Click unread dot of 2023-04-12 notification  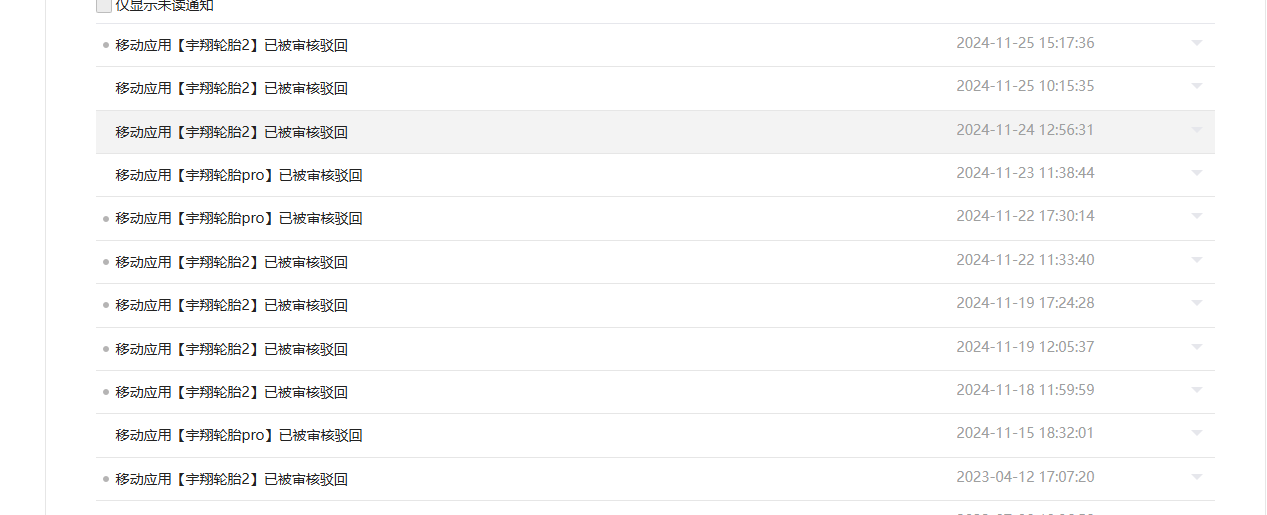click(106, 479)
